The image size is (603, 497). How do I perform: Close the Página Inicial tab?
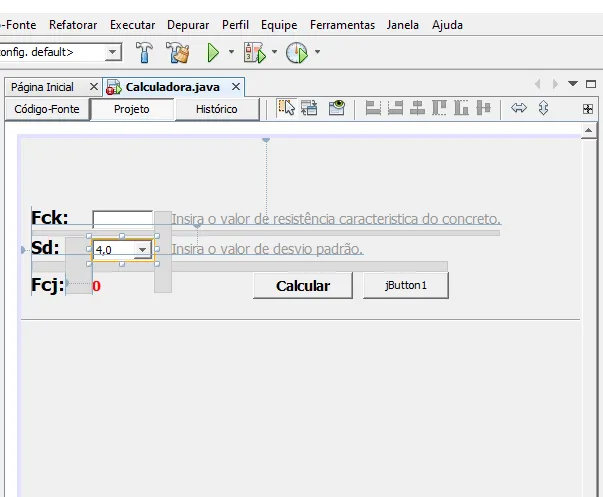(x=94, y=87)
